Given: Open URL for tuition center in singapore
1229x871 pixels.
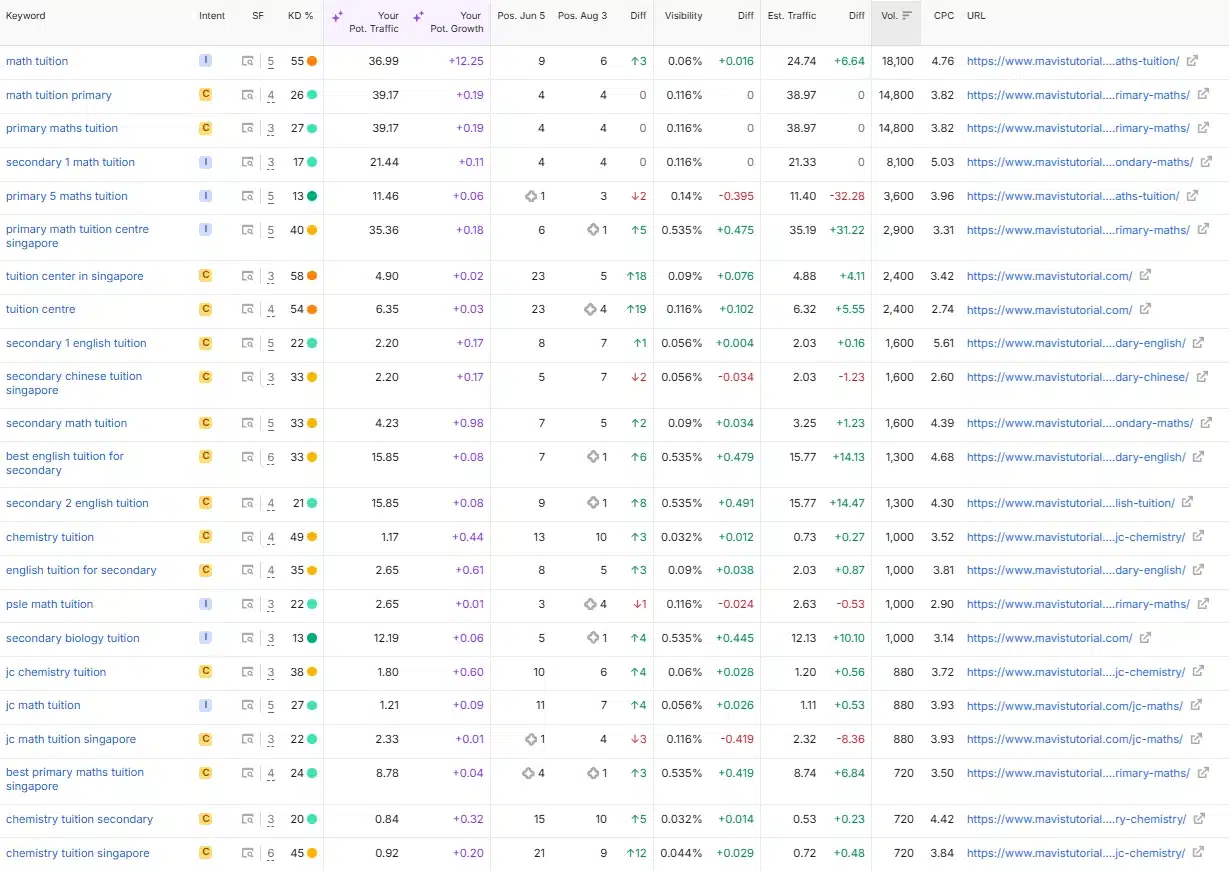Looking at the screenshot, I should coord(1049,276).
